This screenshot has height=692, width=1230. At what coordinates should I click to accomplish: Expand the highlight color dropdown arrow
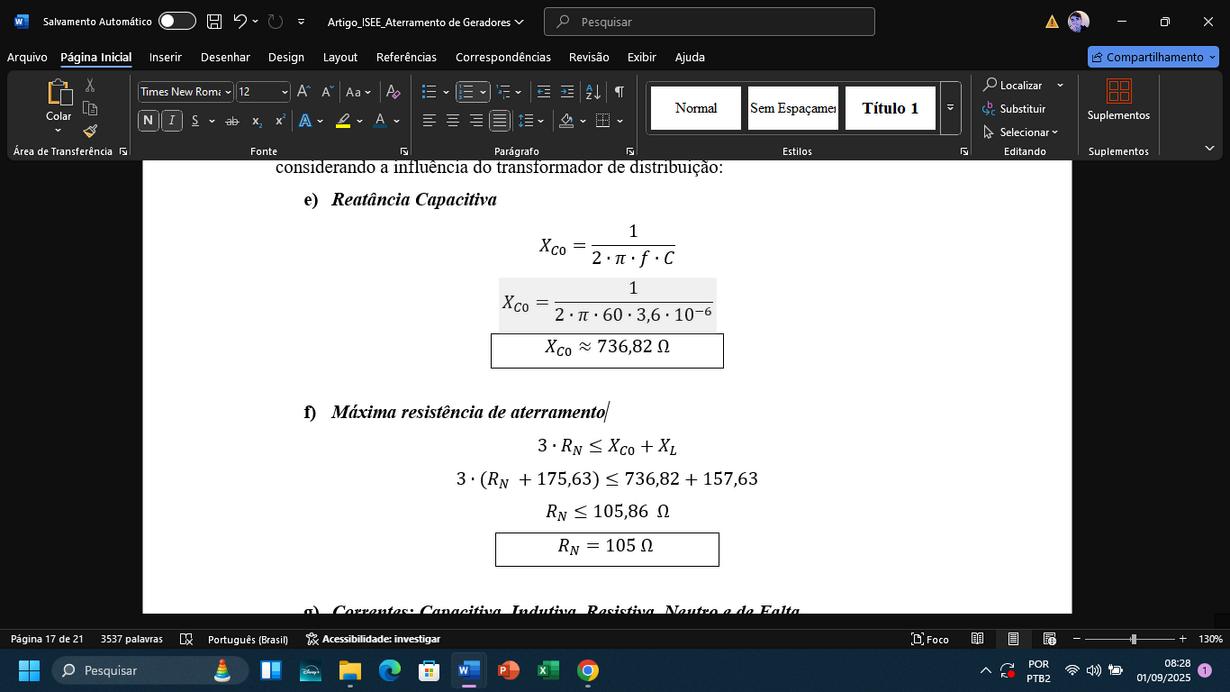(359, 121)
